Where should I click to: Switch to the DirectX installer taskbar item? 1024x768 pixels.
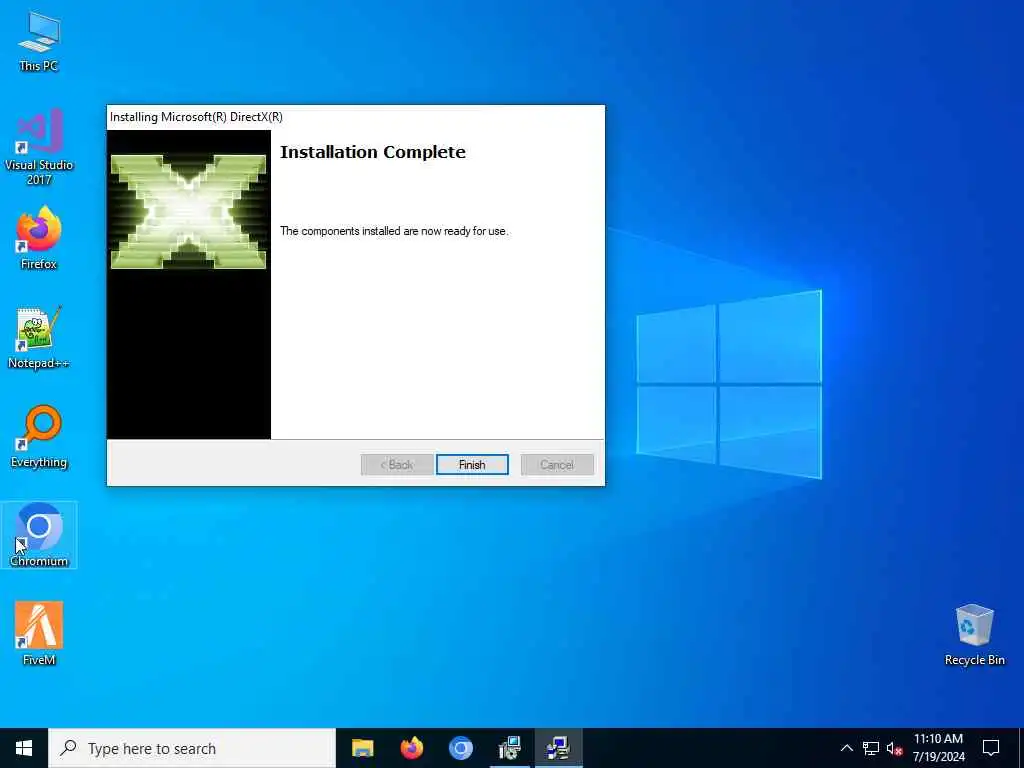coord(558,748)
